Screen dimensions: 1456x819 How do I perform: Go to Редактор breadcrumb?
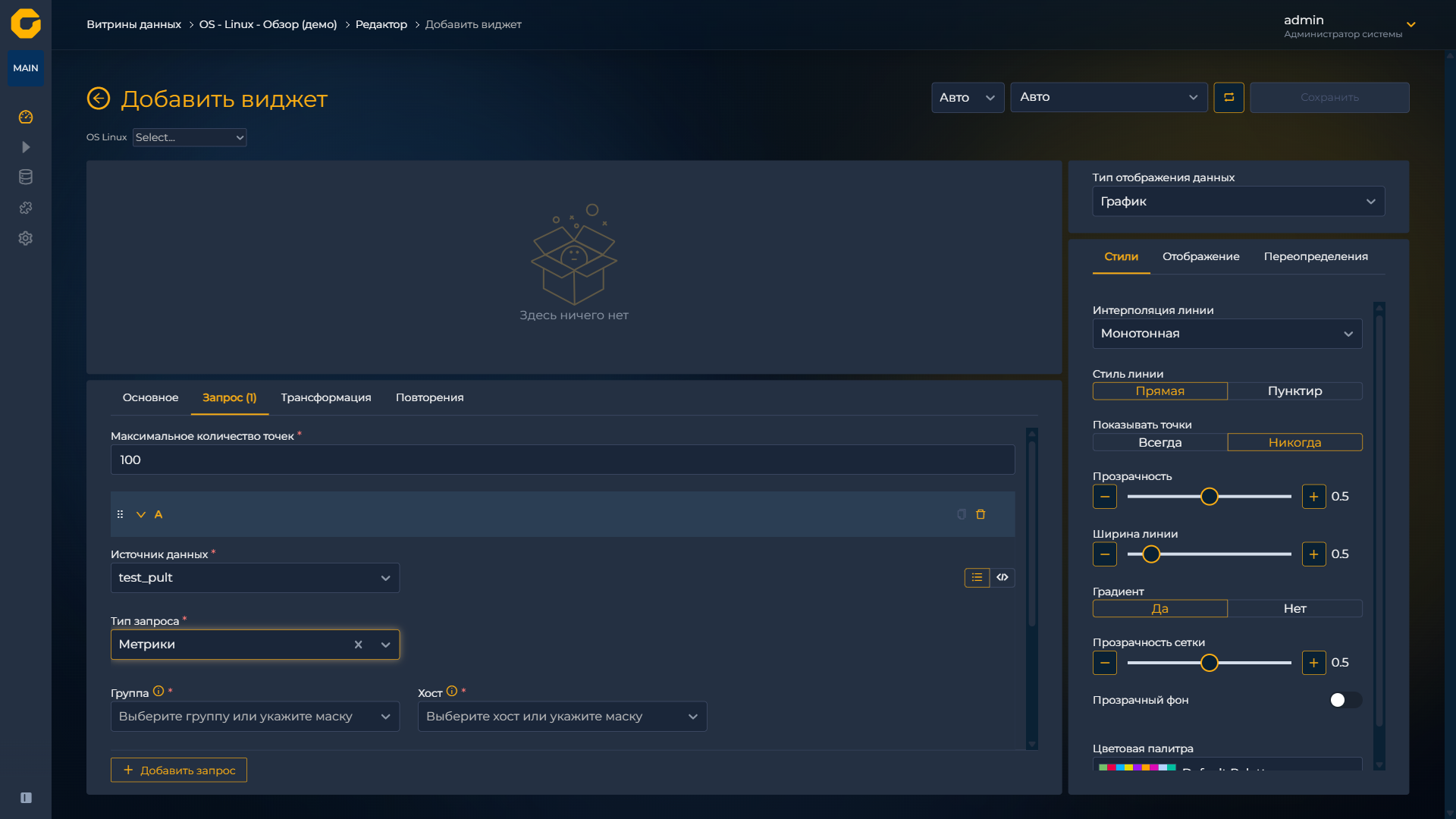pyautogui.click(x=381, y=24)
